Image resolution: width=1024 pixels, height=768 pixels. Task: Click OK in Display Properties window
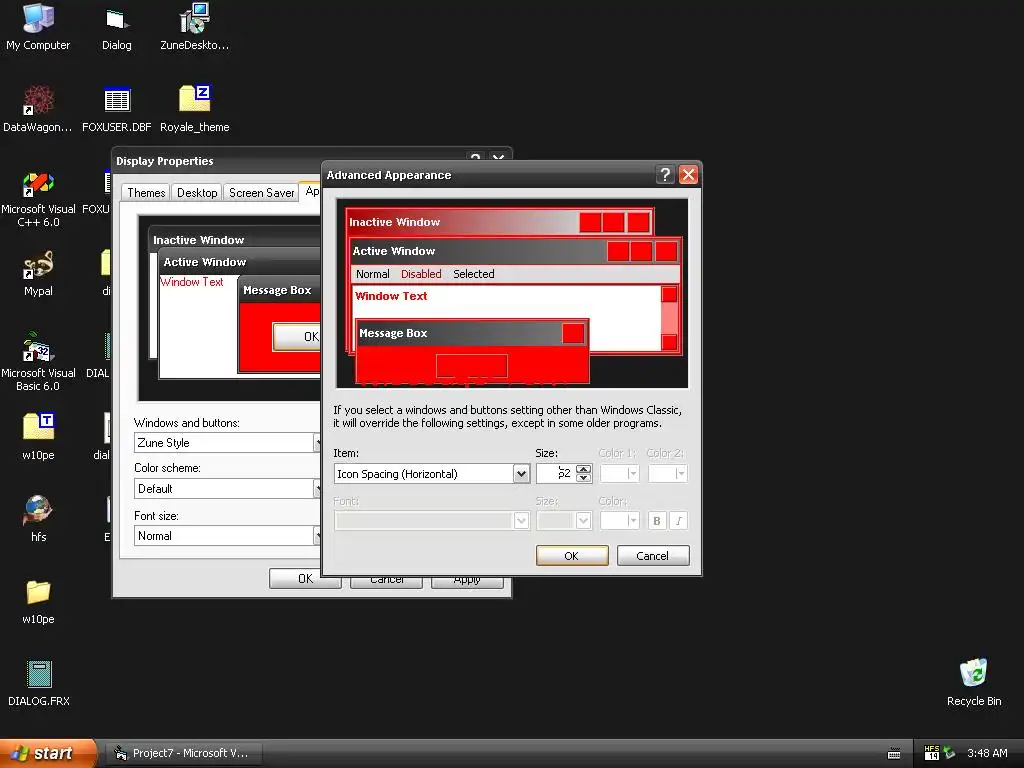coord(305,579)
